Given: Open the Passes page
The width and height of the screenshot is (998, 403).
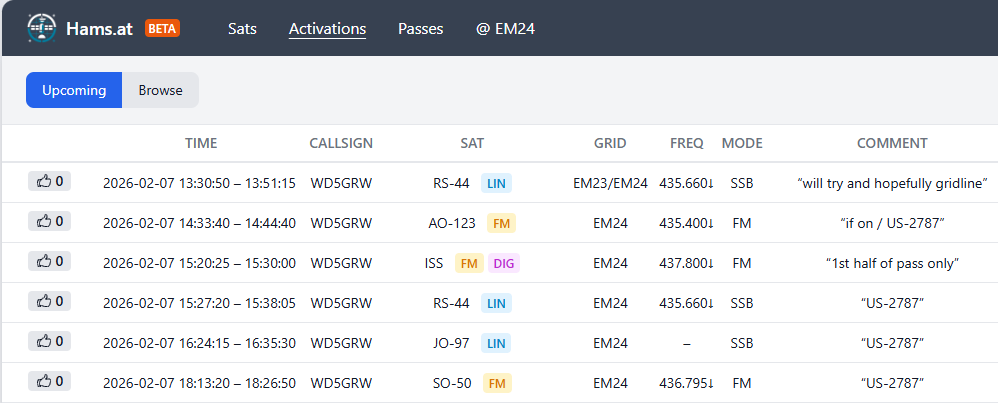Looking at the screenshot, I should click(x=421, y=29).
